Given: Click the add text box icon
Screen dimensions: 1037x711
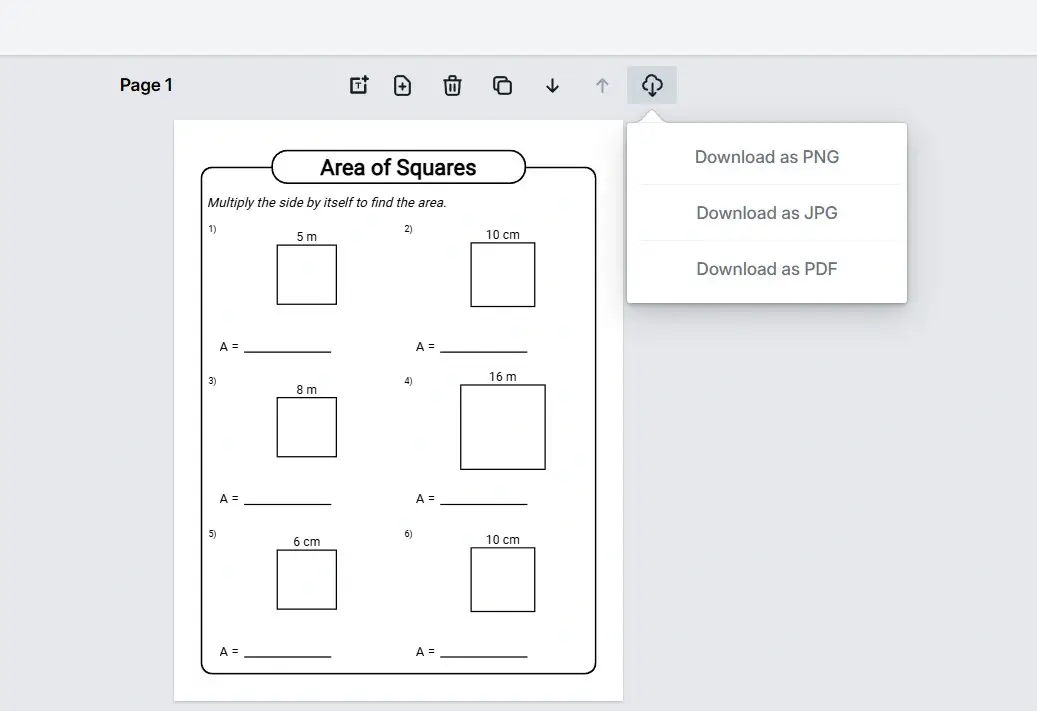Looking at the screenshot, I should pos(359,85).
